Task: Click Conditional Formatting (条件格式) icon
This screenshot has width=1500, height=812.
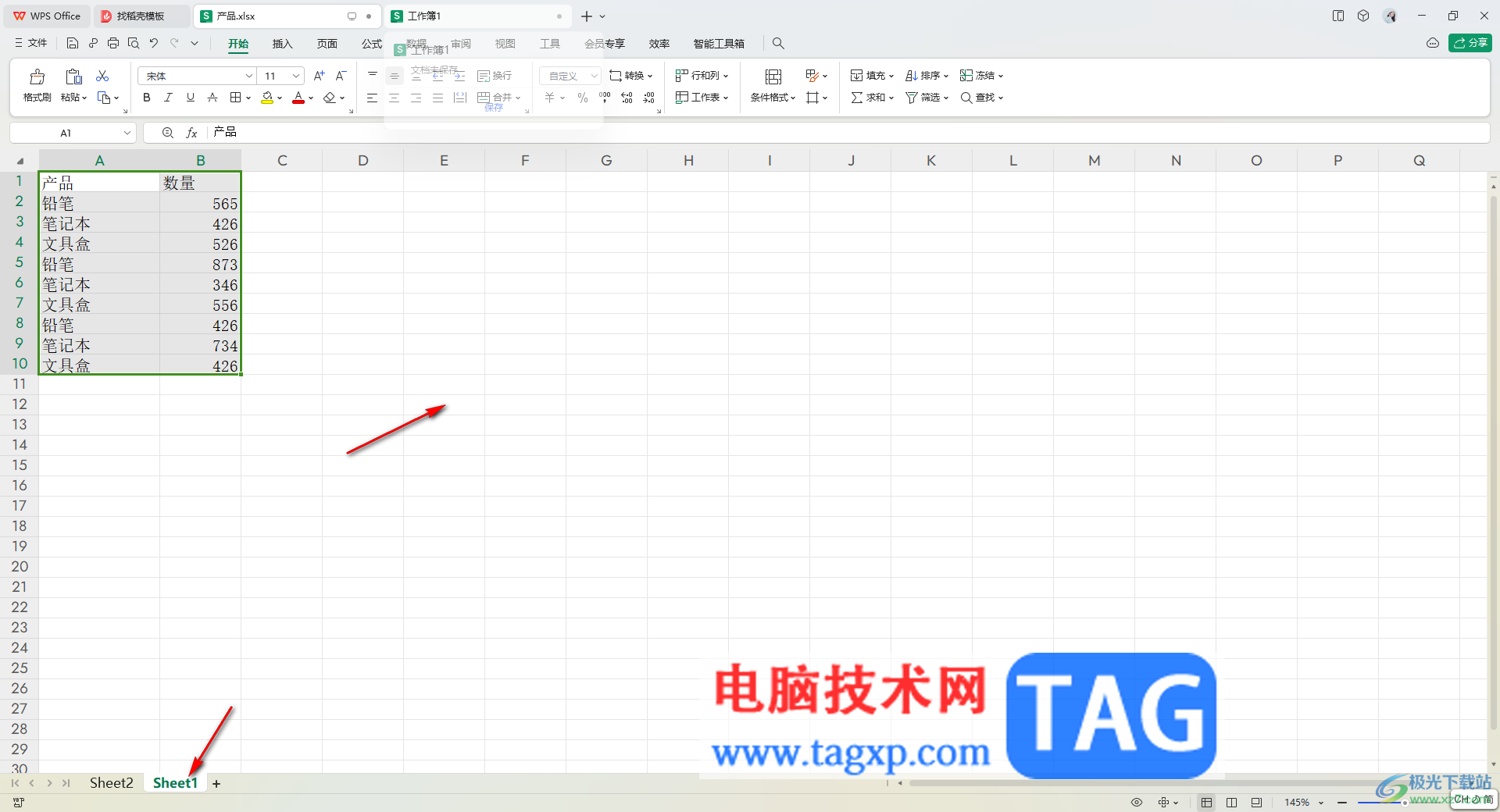Action: point(773,77)
